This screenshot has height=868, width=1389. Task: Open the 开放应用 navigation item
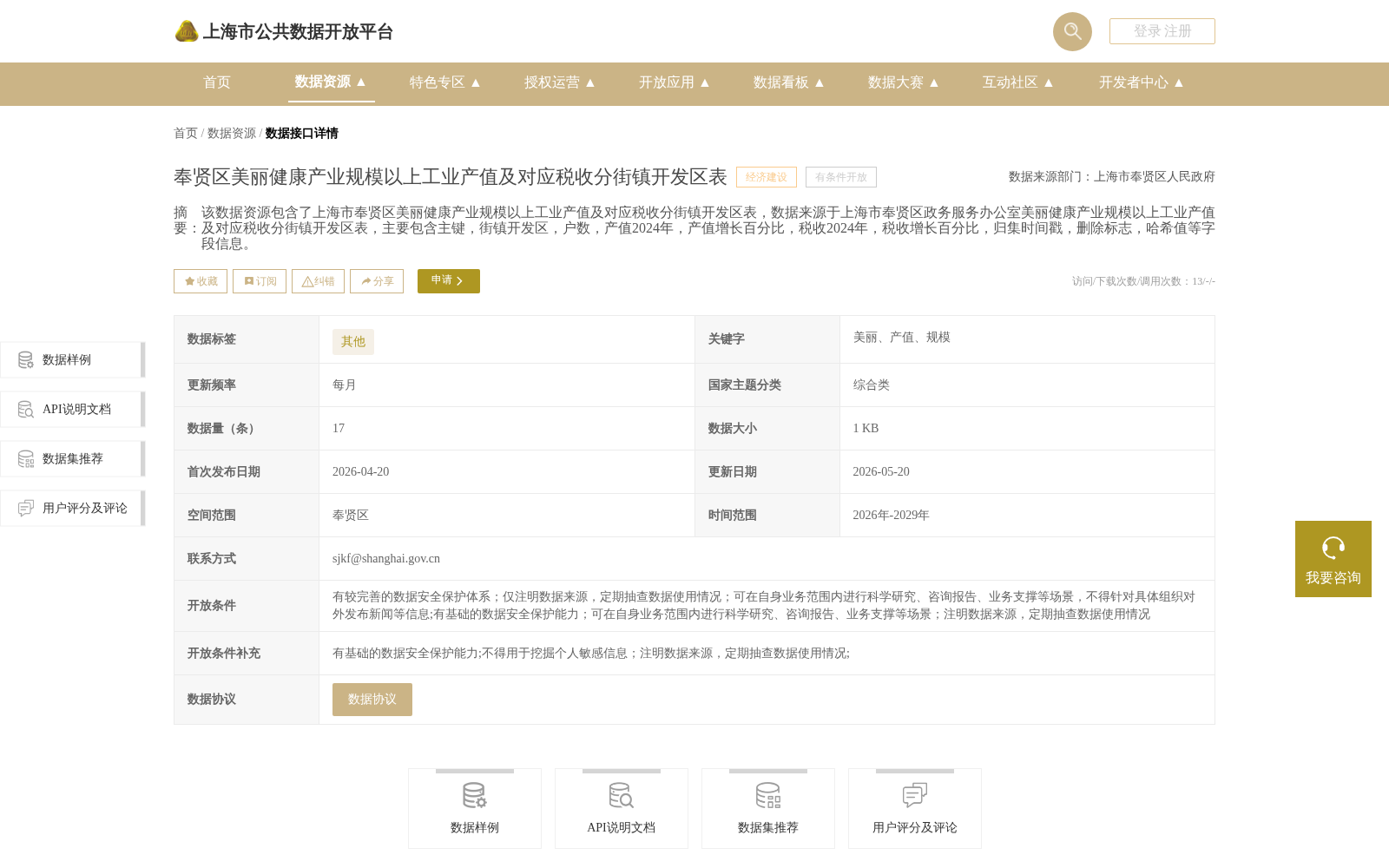(667, 82)
